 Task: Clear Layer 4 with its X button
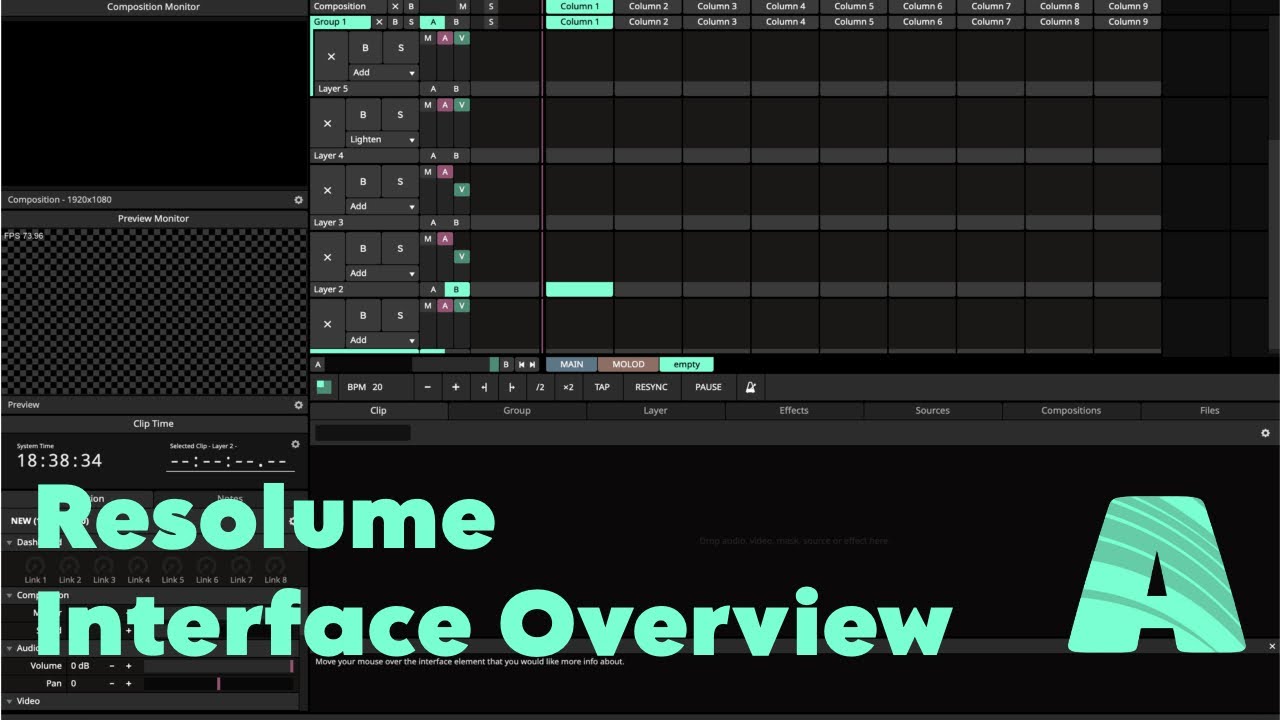(x=327, y=124)
